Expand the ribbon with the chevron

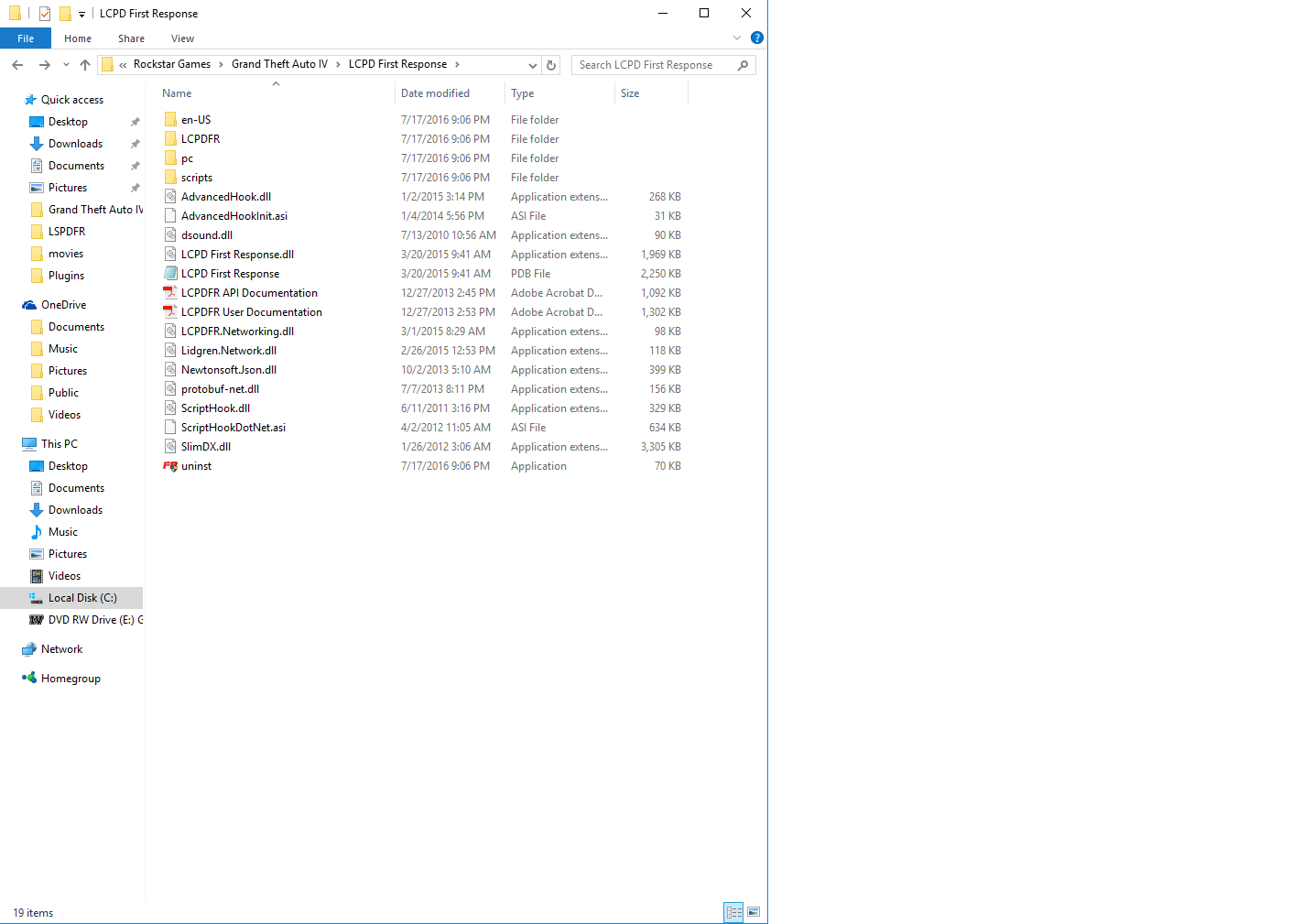[x=737, y=38]
